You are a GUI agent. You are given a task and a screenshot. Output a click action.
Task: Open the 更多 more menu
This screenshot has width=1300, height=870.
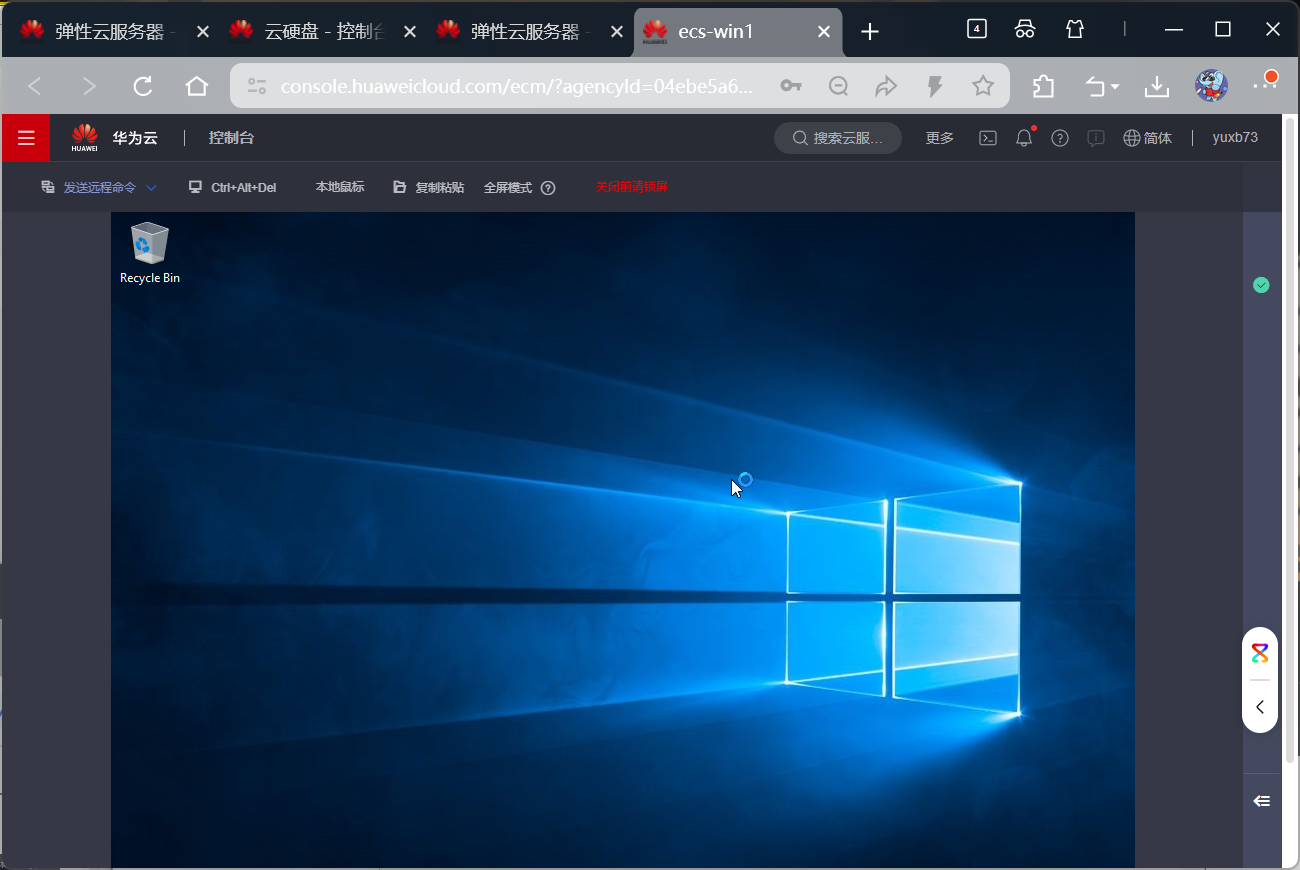point(939,137)
